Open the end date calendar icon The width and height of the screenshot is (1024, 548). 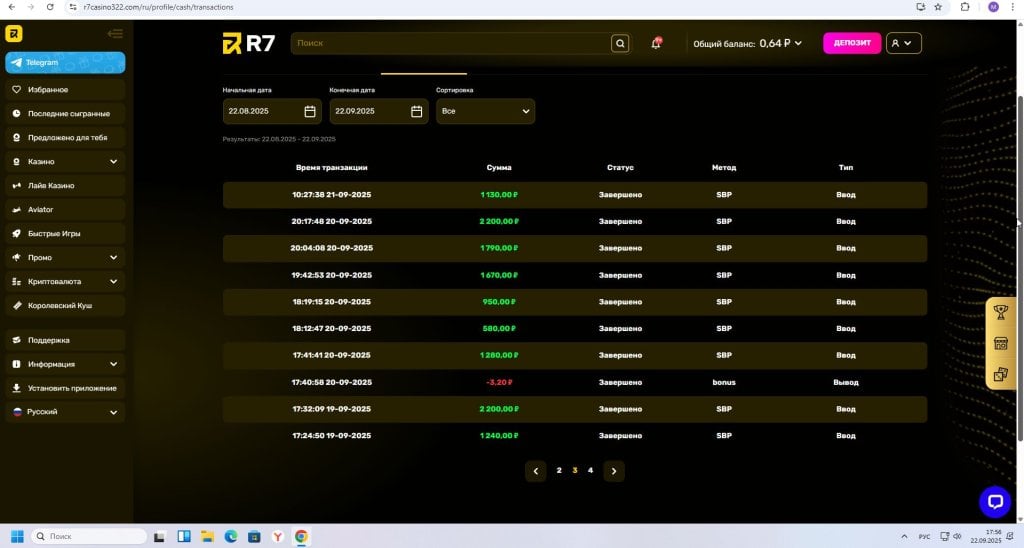coord(417,112)
